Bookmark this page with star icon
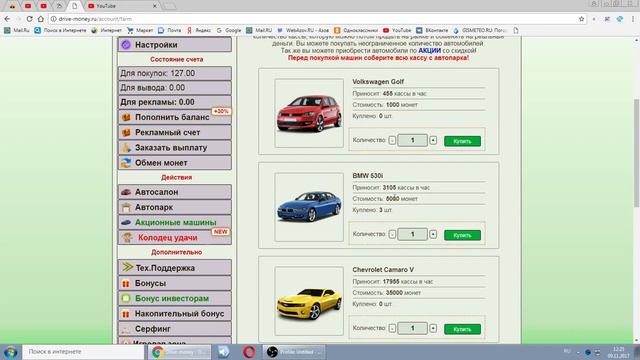Image resolution: width=640 pixels, height=360 pixels. [x=581, y=19]
